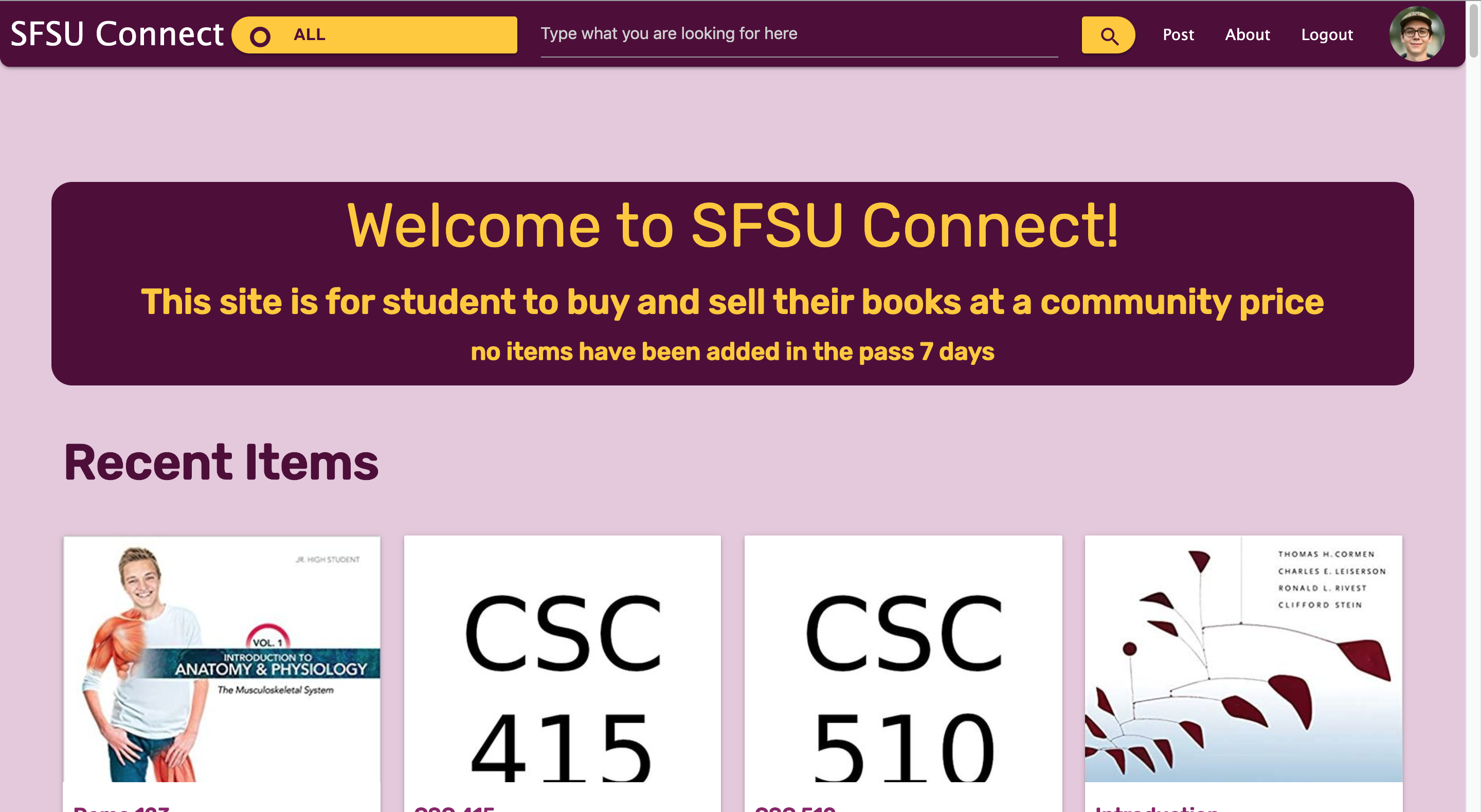Focus the search text field
1481x812 pixels.
pyautogui.click(x=799, y=34)
